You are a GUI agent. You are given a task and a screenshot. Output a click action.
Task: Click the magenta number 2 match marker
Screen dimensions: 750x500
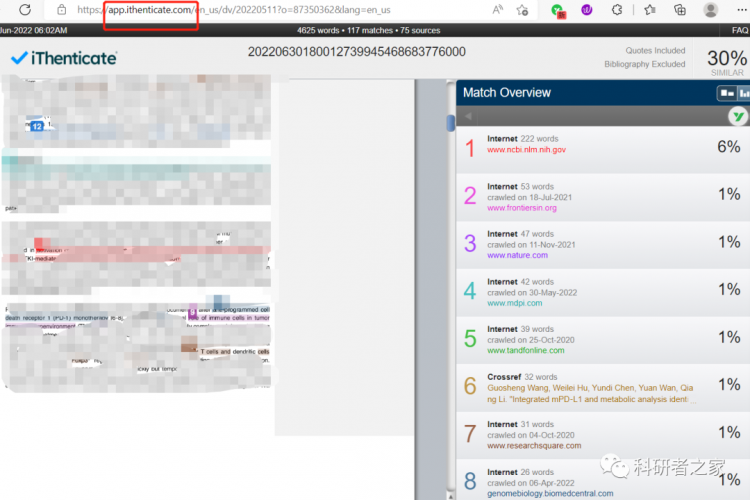pos(470,196)
